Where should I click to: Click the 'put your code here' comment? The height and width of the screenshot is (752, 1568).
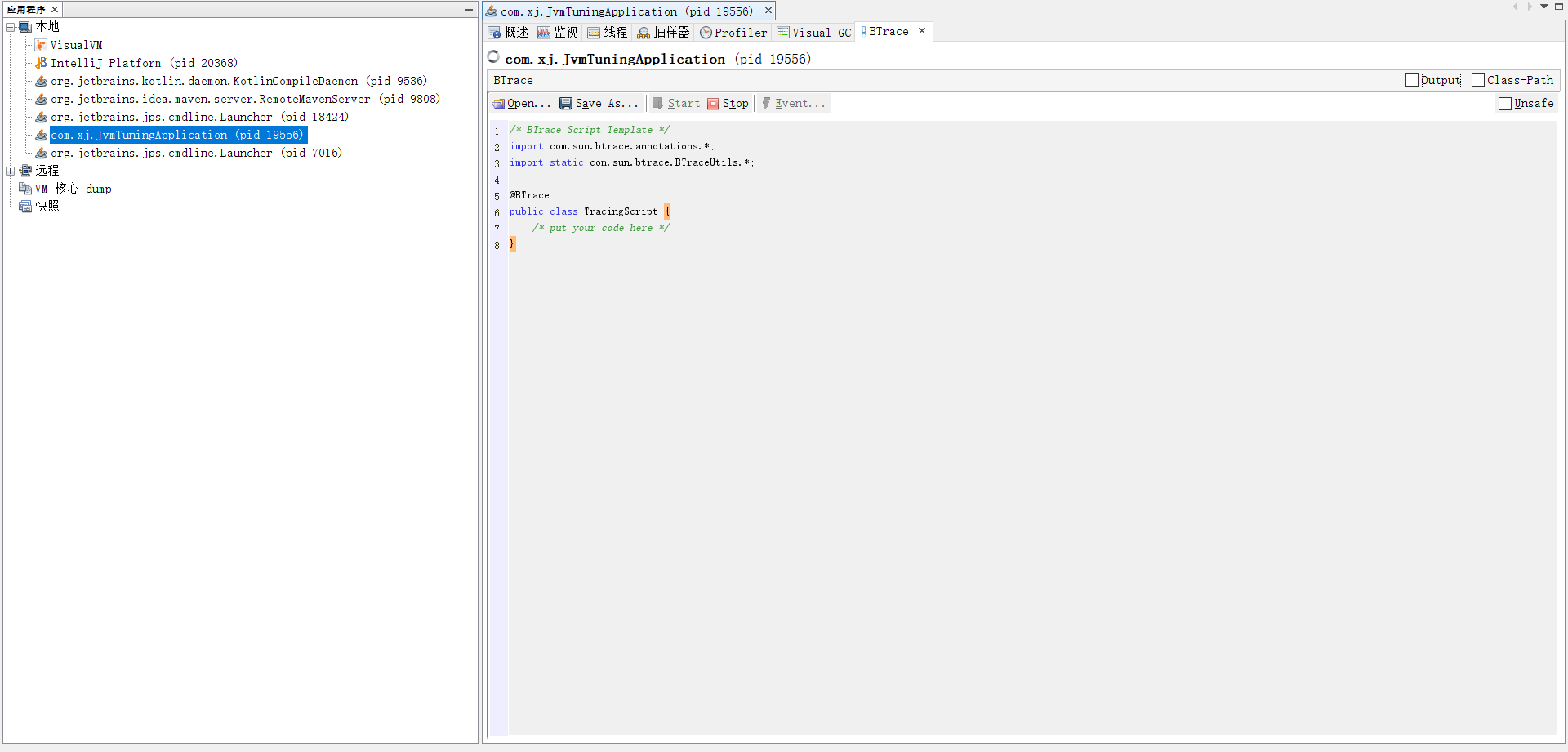tap(601, 228)
